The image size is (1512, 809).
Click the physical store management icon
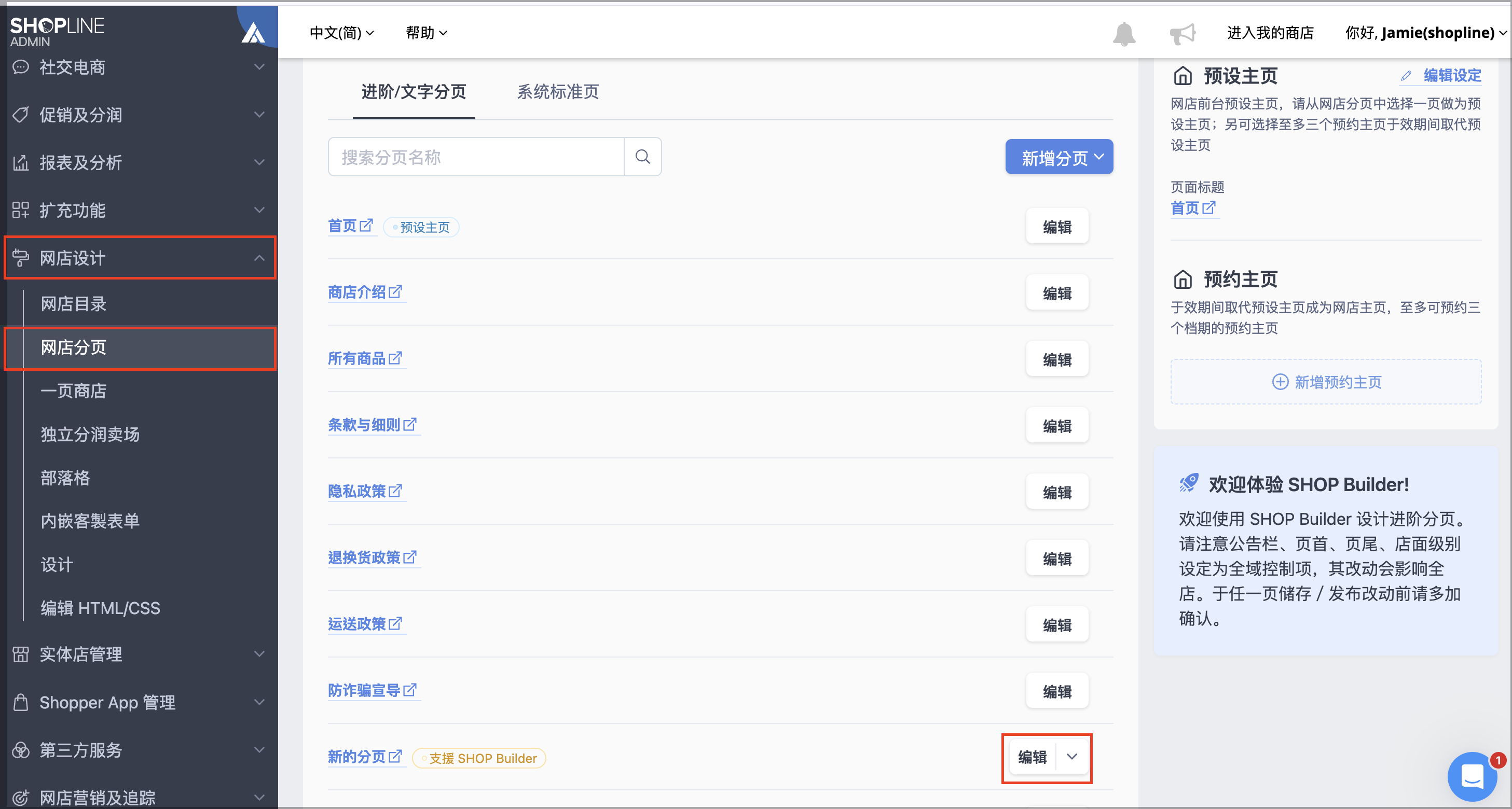point(21,654)
